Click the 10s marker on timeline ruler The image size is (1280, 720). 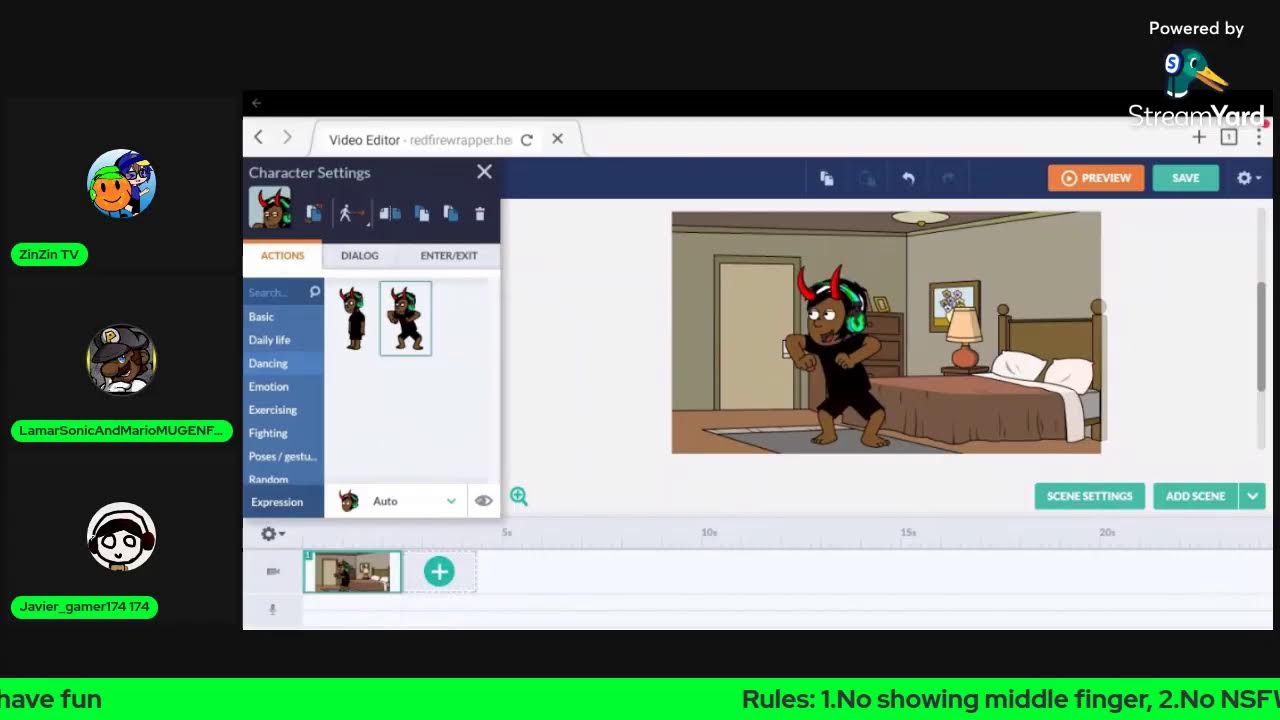[x=709, y=532]
